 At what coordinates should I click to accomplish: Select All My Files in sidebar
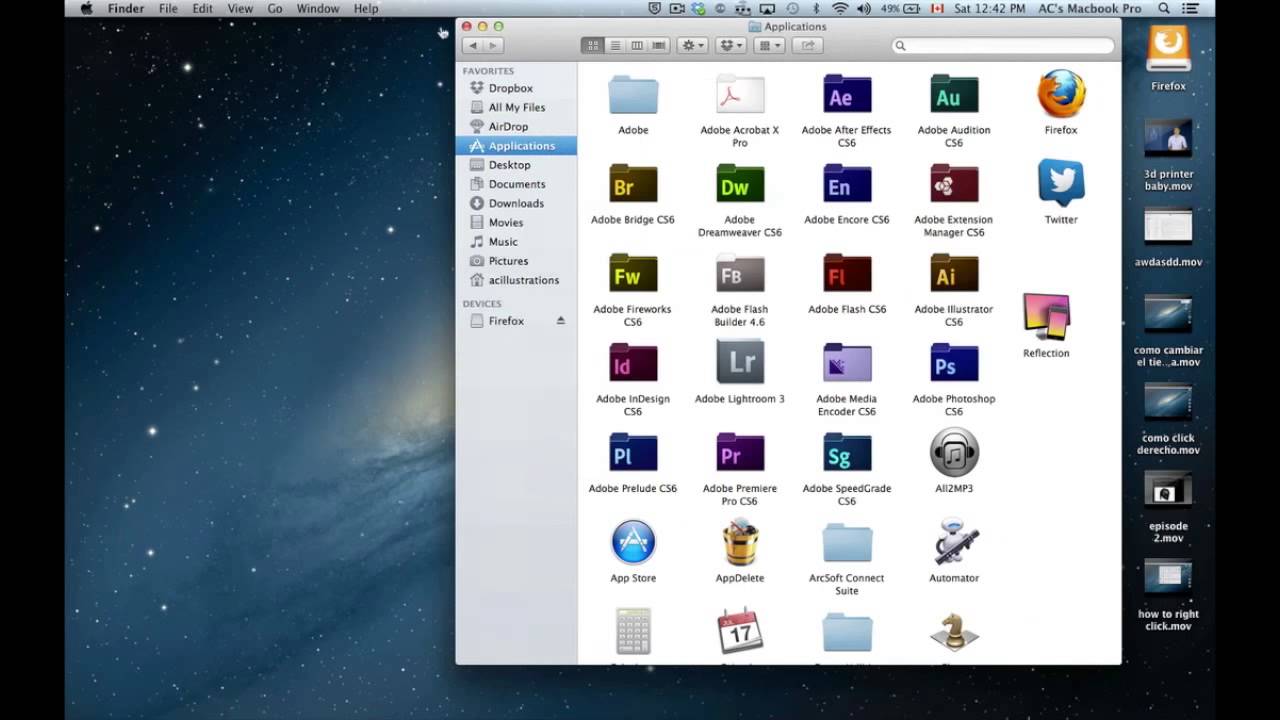tap(516, 107)
